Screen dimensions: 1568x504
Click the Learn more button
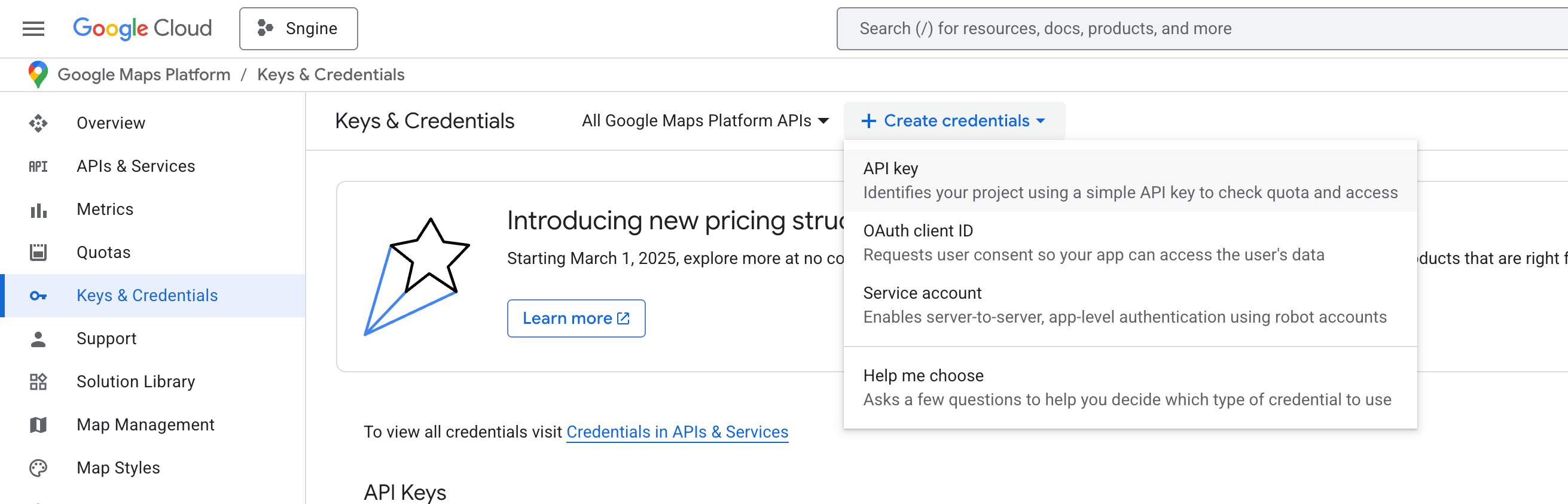[576, 318]
